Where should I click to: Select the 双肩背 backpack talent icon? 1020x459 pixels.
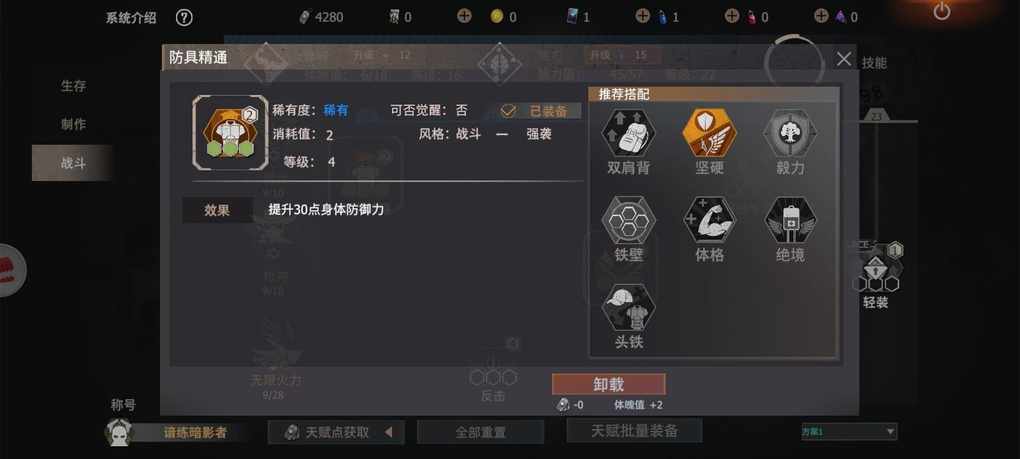(x=628, y=133)
